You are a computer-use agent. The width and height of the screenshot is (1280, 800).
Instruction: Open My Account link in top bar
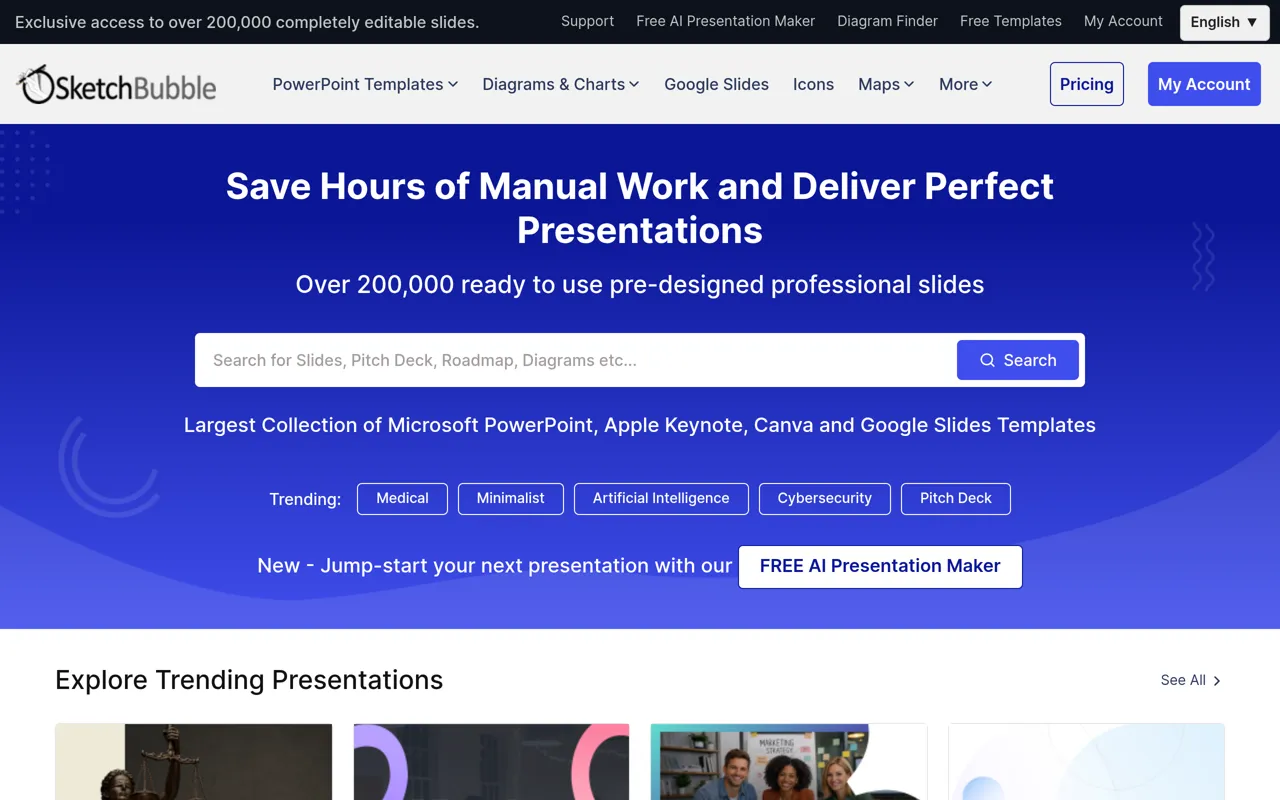click(x=1123, y=21)
